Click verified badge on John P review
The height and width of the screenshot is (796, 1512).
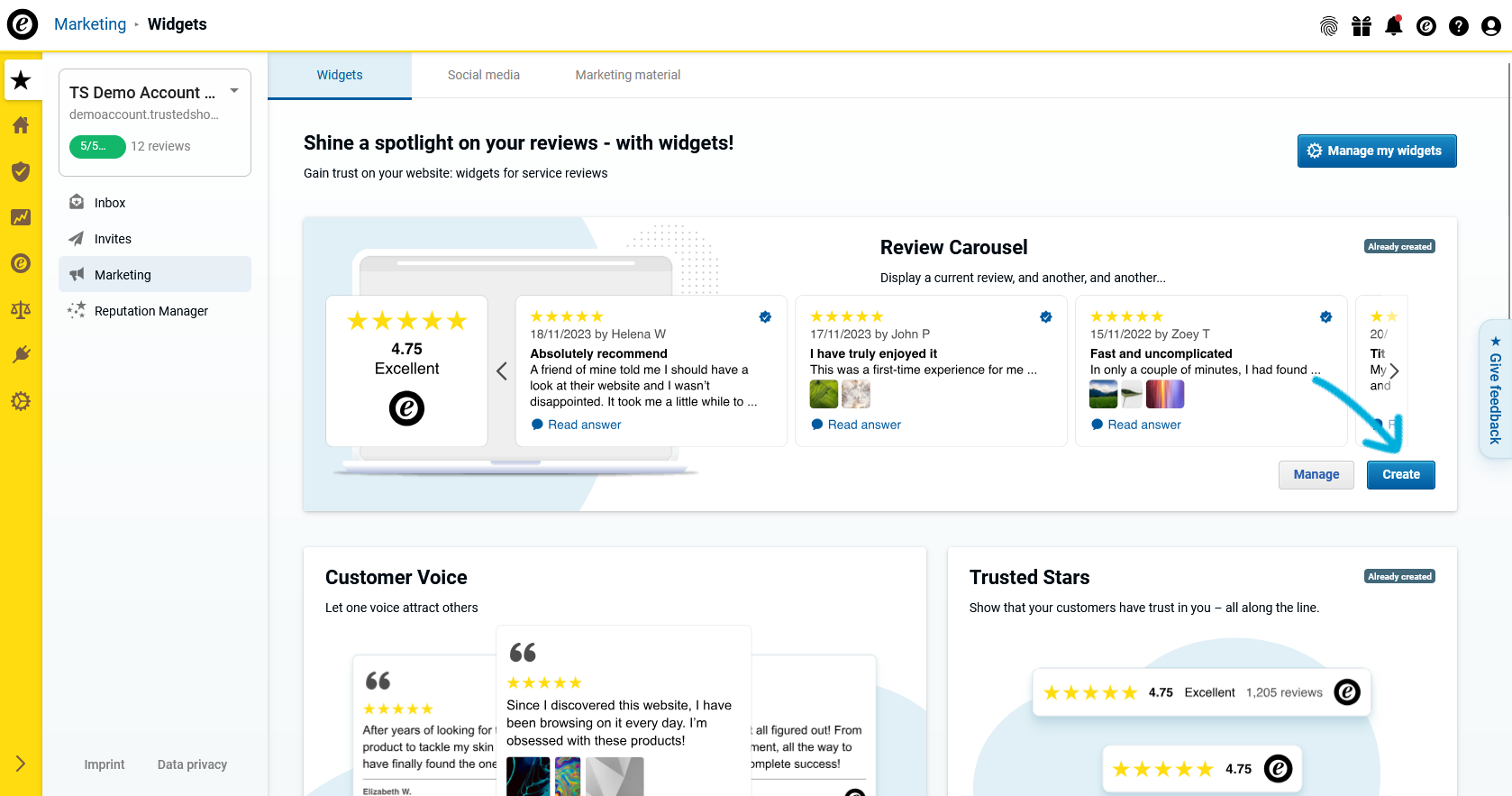point(1045,316)
